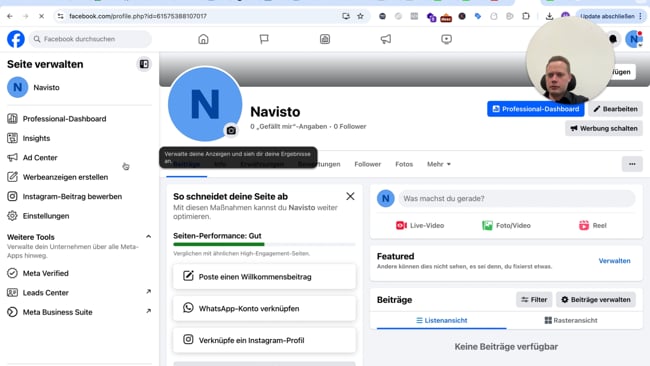Click Update abschließen in the browser

607,16
